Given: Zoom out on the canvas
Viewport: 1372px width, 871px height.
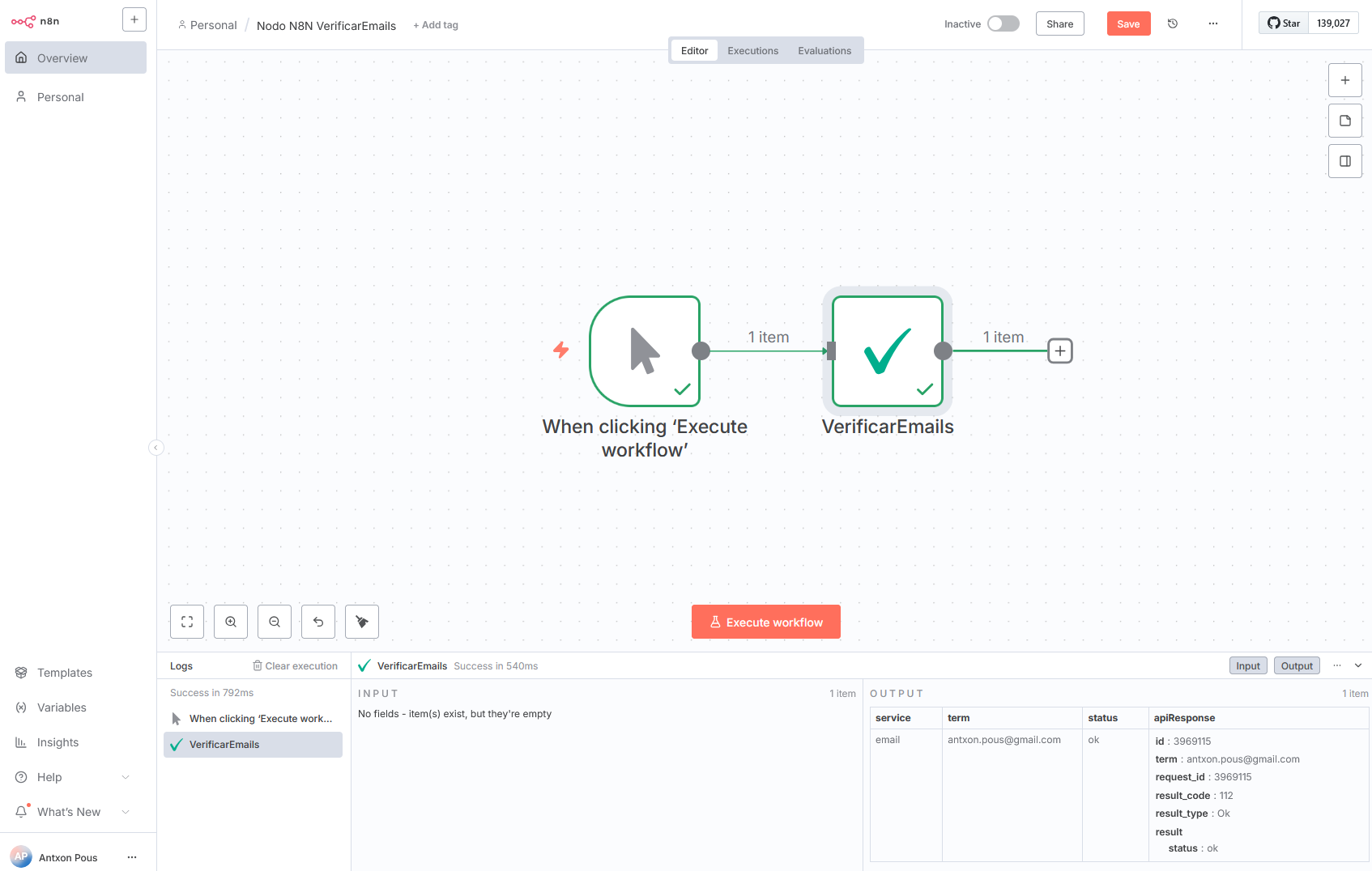Looking at the screenshot, I should (275, 622).
